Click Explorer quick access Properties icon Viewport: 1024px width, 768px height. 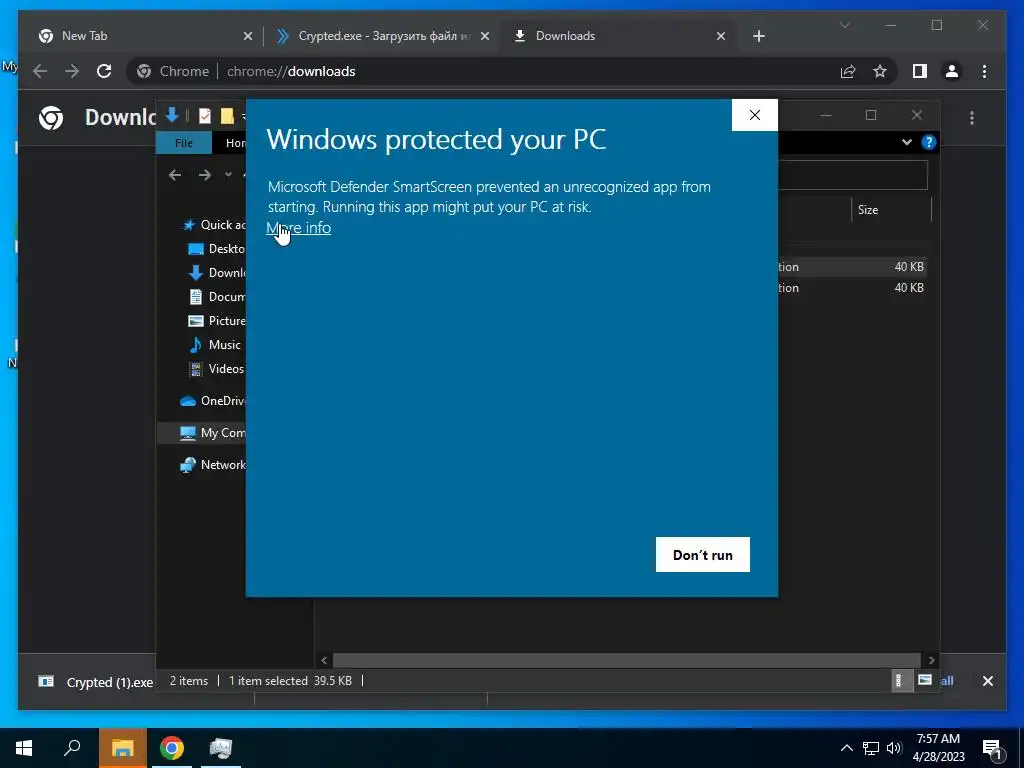(204, 116)
